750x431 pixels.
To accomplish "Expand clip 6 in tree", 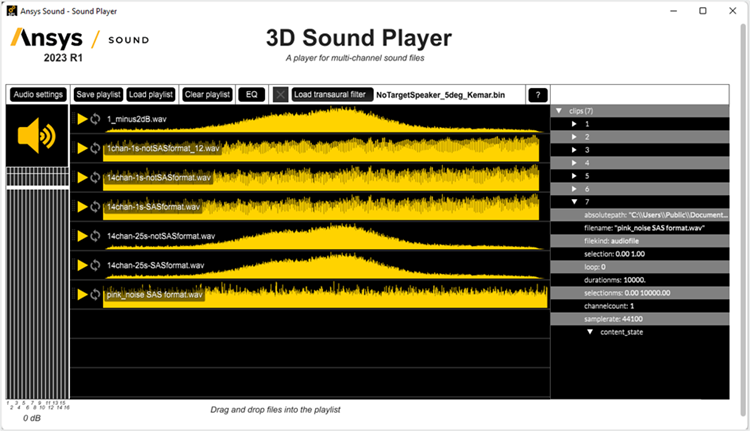I will point(574,189).
